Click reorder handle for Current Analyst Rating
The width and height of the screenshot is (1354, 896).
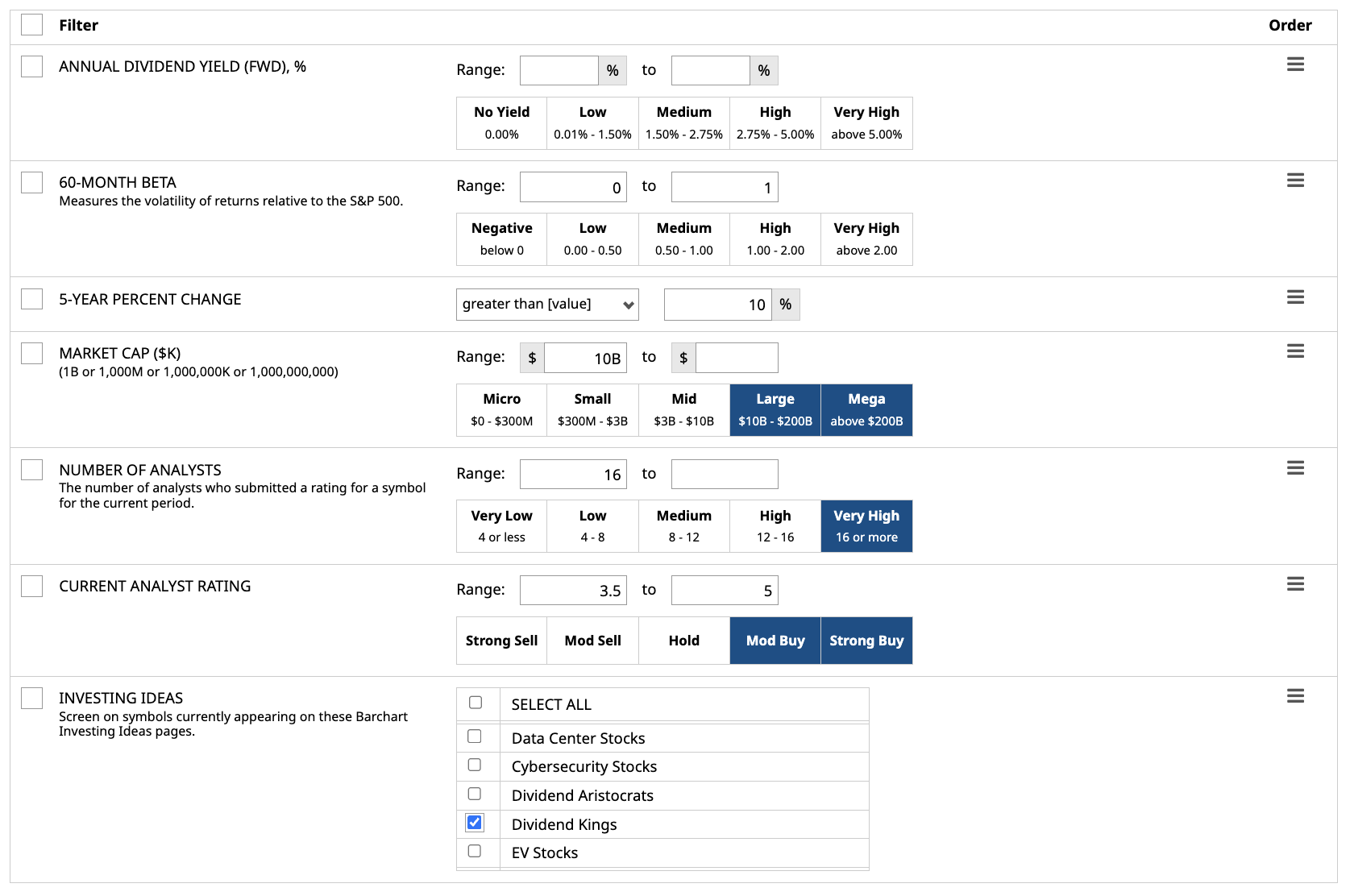[1295, 584]
